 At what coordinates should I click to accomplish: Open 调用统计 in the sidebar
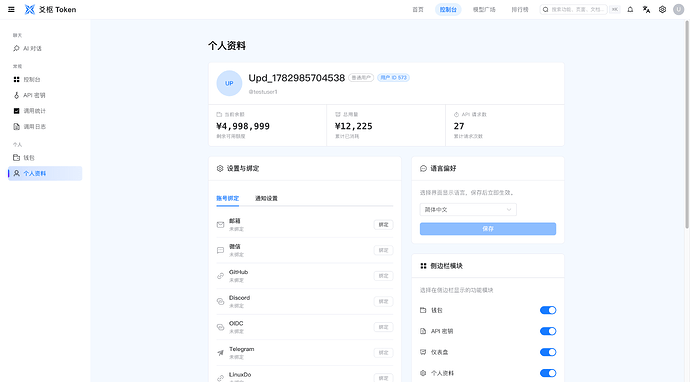click(x=45, y=111)
